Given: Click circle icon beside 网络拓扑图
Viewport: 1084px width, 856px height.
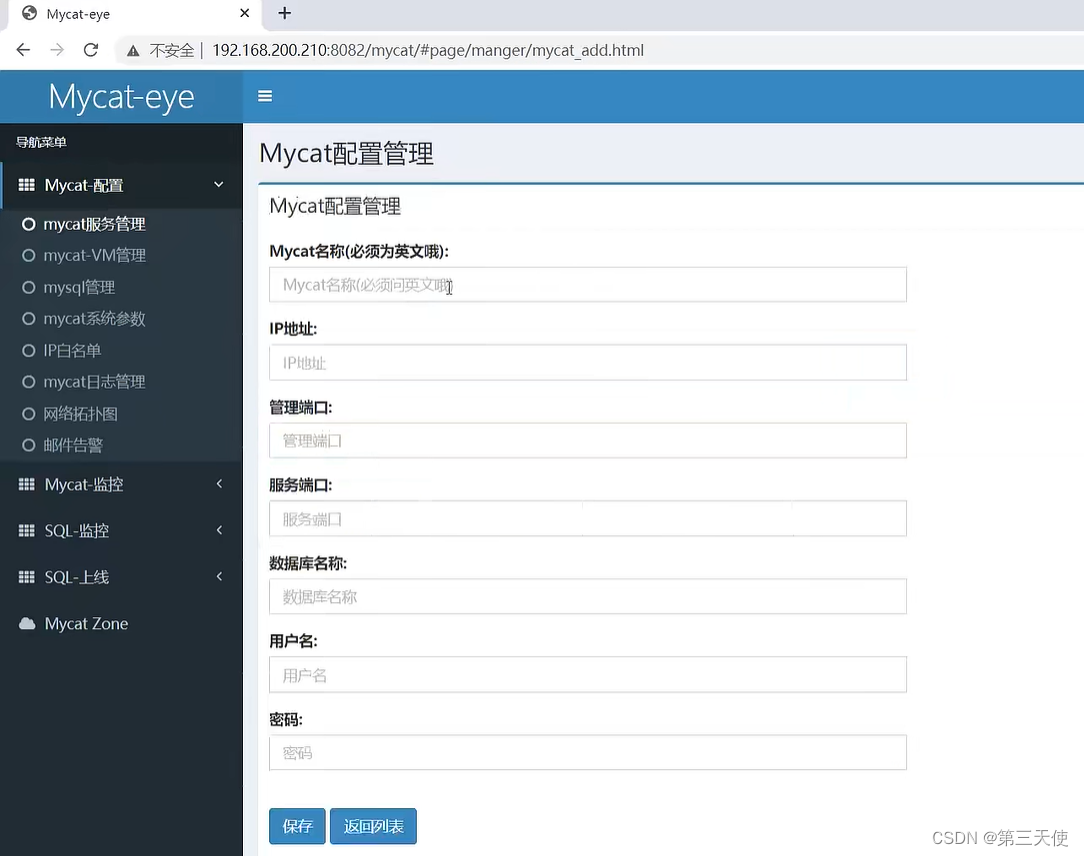Looking at the screenshot, I should point(28,413).
